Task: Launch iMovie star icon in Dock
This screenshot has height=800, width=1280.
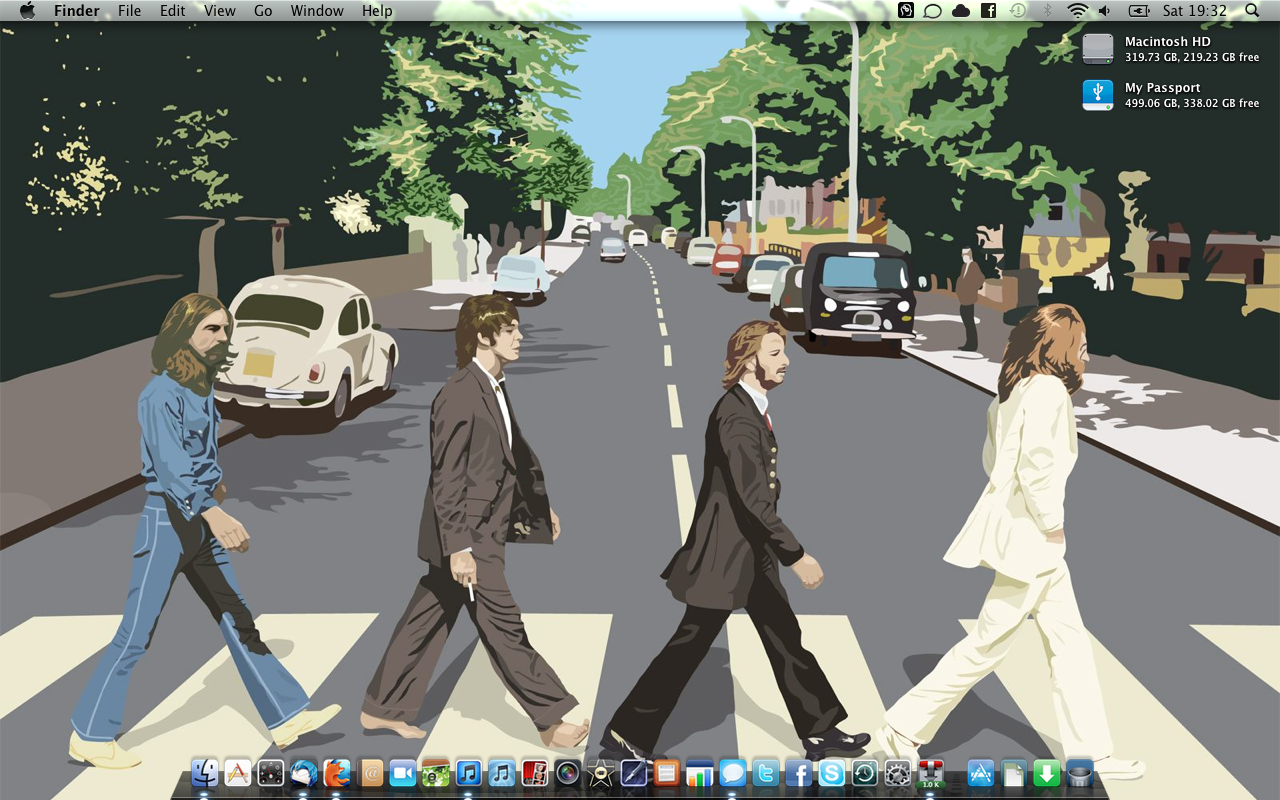Action: [601, 772]
